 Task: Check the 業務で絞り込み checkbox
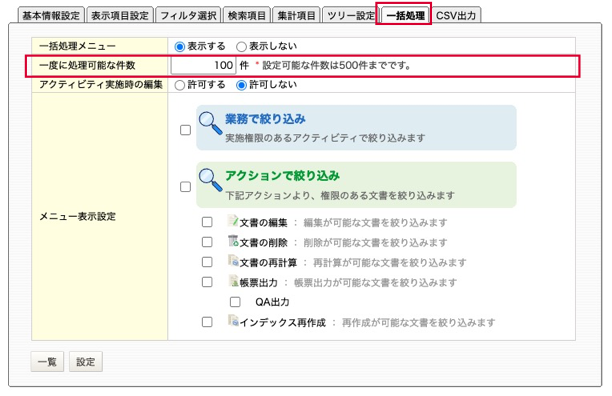(x=185, y=130)
